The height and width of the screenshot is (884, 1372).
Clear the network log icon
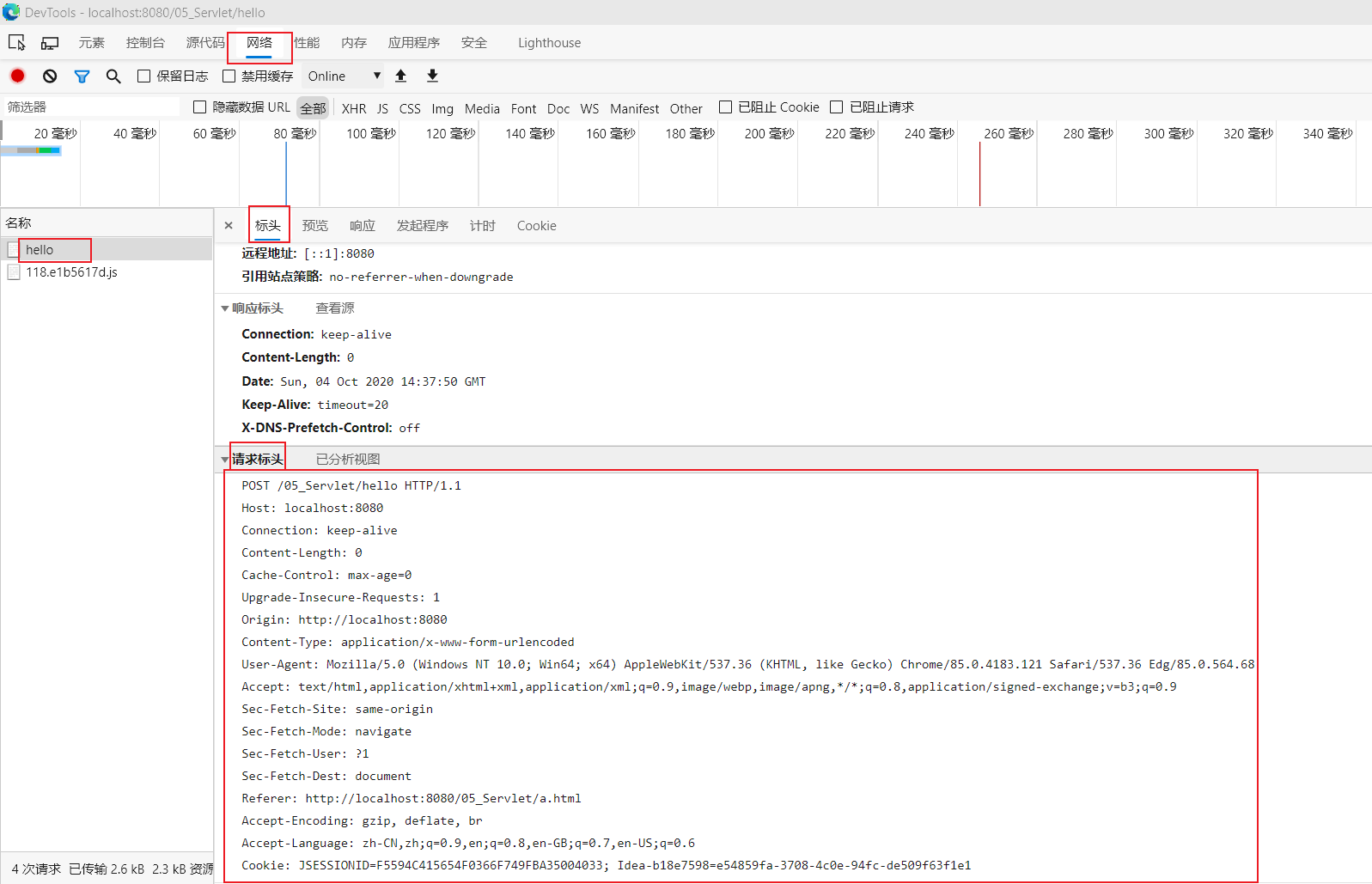[50, 76]
